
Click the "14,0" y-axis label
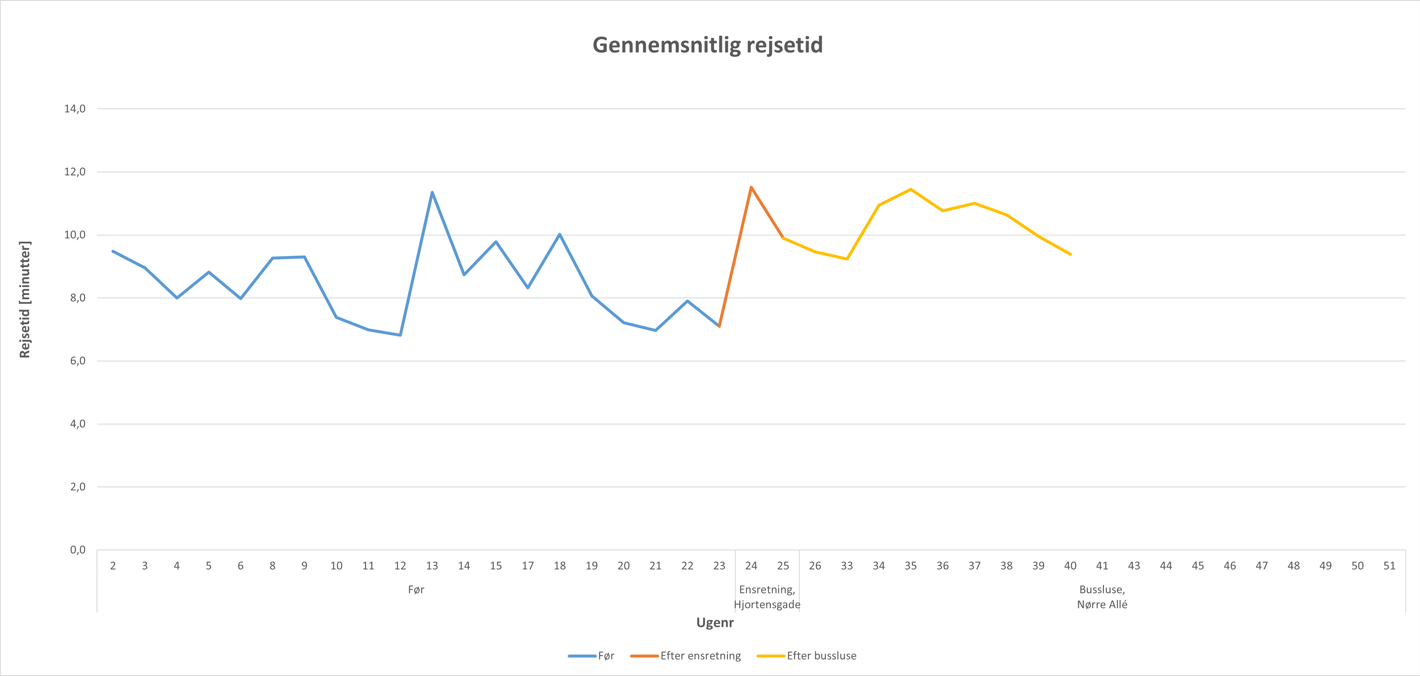(x=75, y=109)
